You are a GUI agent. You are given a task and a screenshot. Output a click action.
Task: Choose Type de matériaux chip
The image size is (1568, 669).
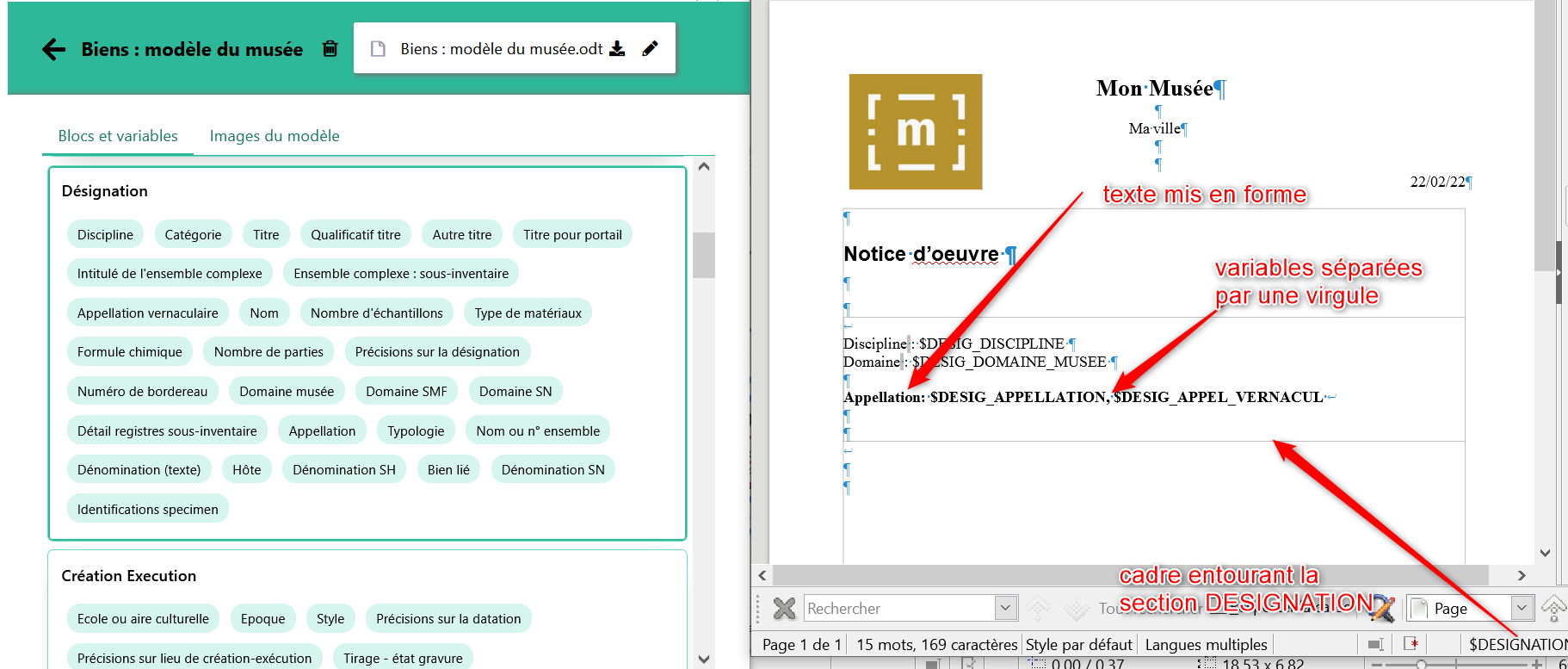coord(528,313)
